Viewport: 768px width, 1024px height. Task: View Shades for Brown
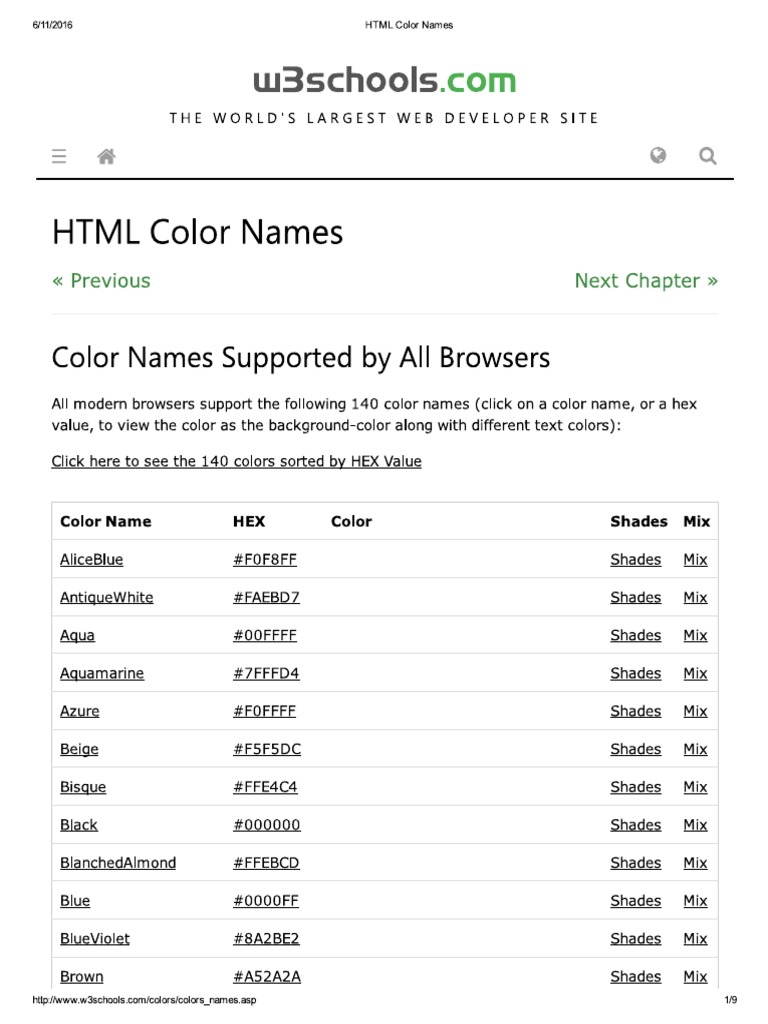[635, 977]
